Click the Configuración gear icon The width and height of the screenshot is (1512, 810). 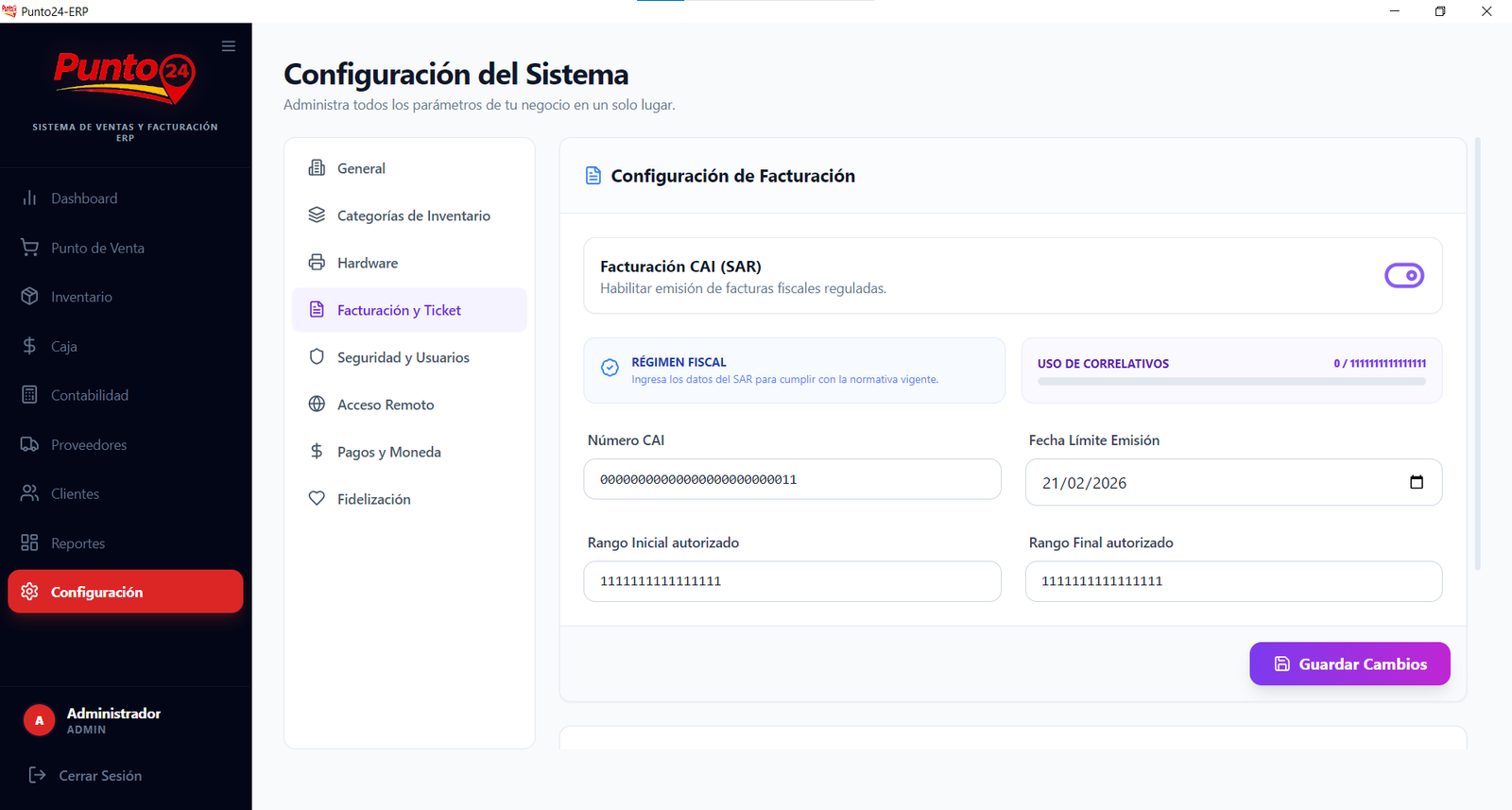click(30, 592)
